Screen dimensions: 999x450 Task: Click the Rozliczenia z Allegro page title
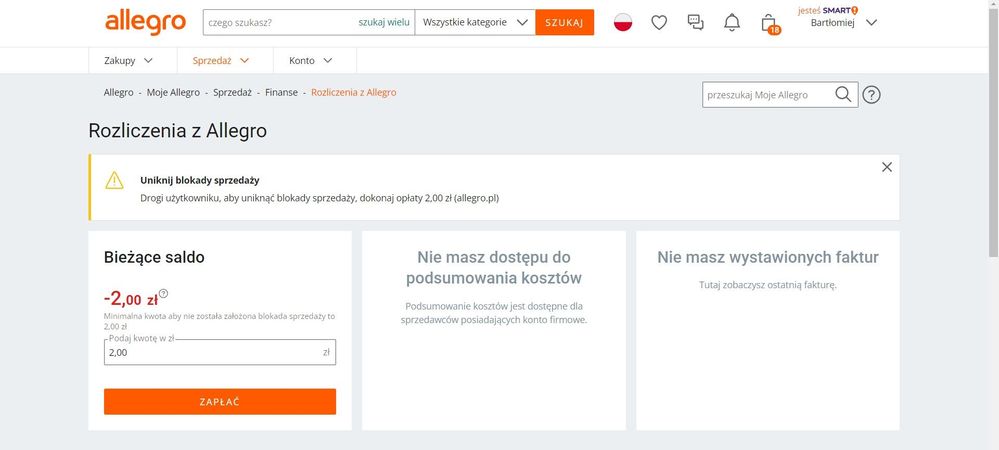[x=178, y=131]
